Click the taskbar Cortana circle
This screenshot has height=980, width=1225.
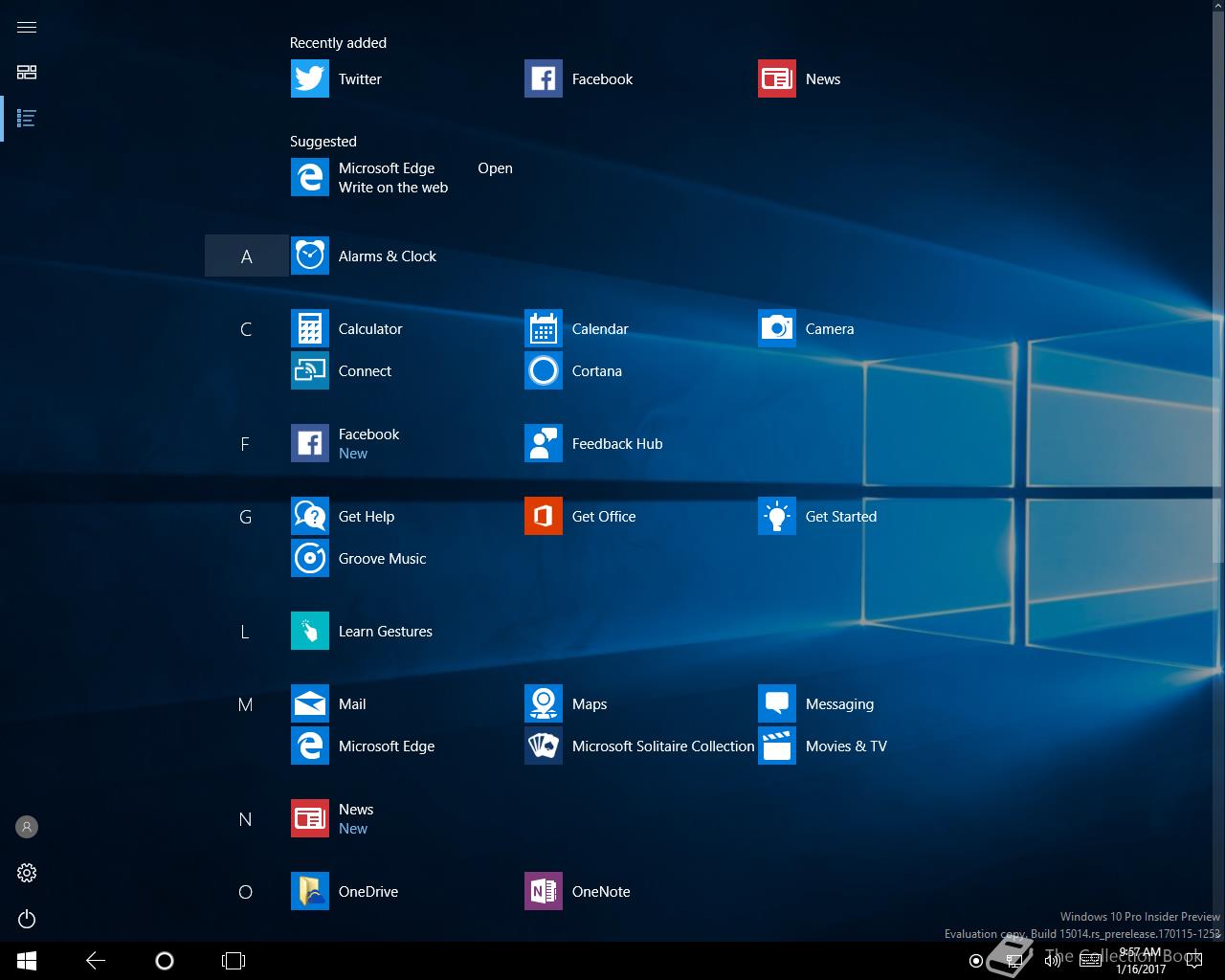(165, 961)
